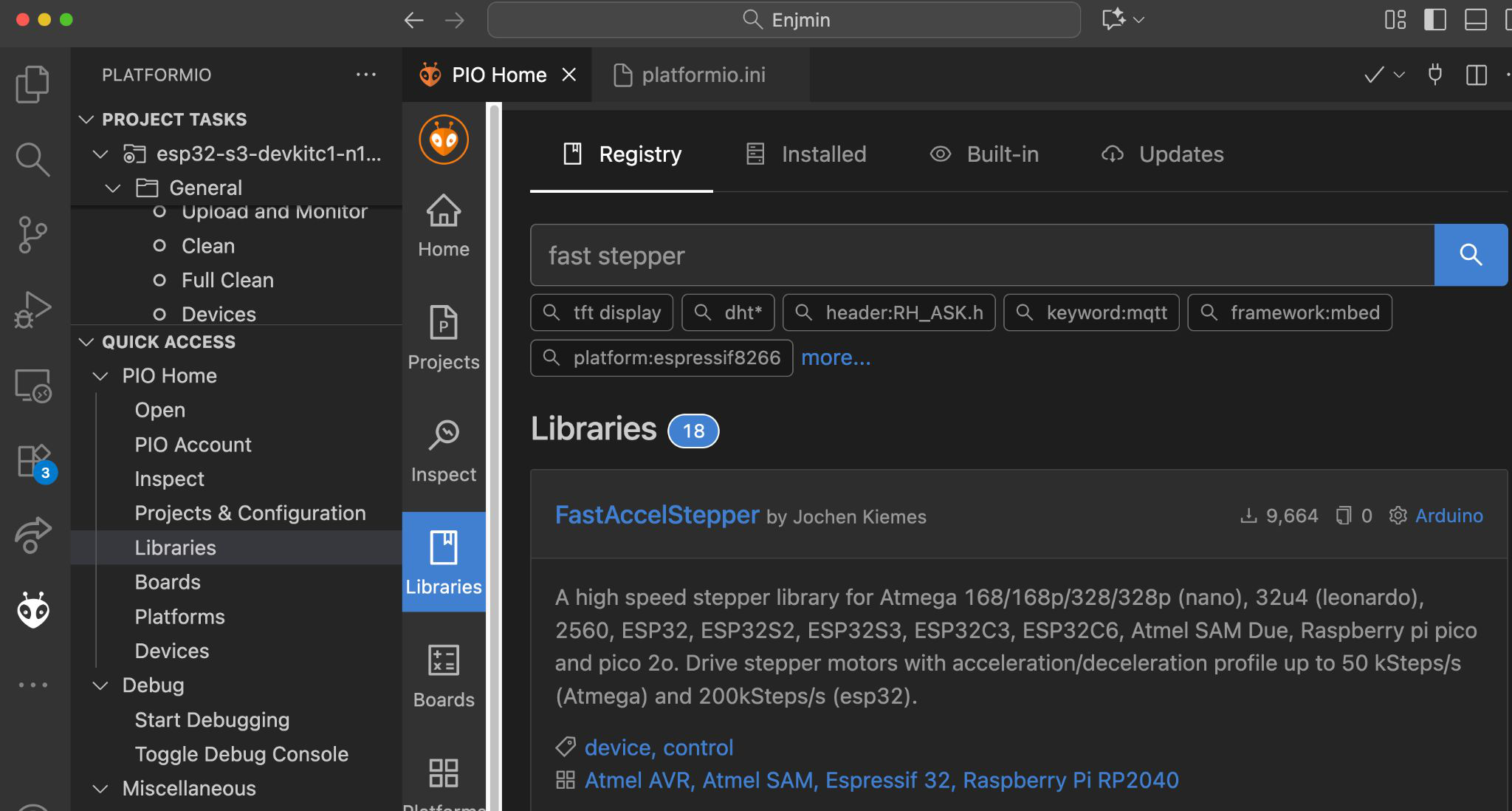Viewport: 1512px width, 811px height.
Task: Open Extensions view with 3 badge
Action: tap(34, 462)
